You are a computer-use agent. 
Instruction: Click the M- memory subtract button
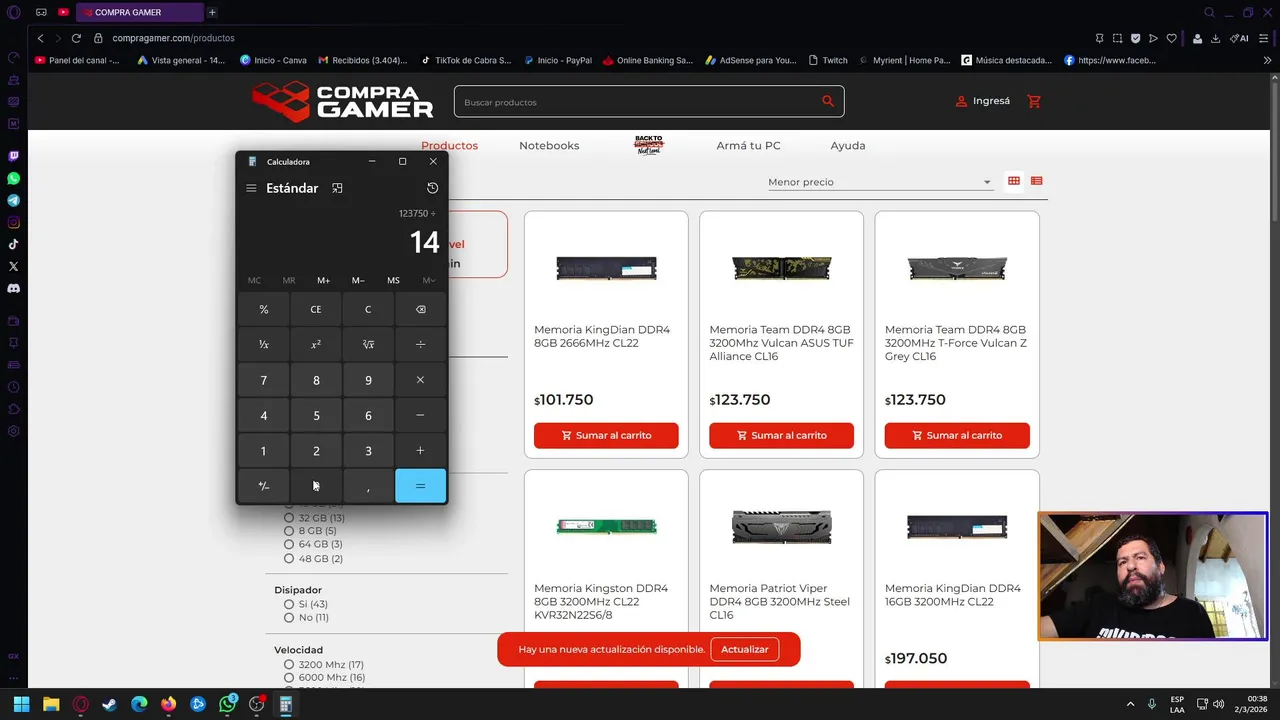coord(358,280)
